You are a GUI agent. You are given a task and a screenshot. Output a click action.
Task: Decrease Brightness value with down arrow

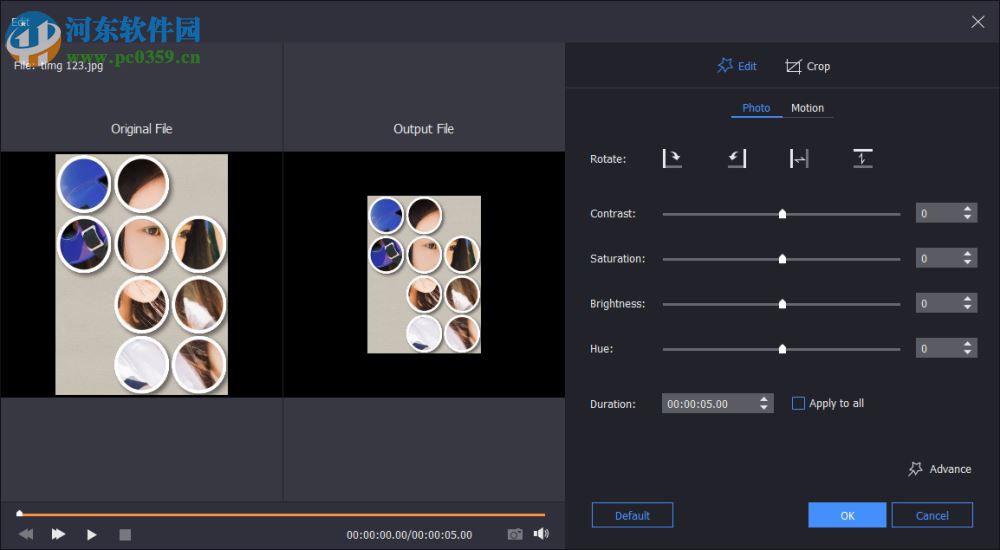click(x=967, y=308)
